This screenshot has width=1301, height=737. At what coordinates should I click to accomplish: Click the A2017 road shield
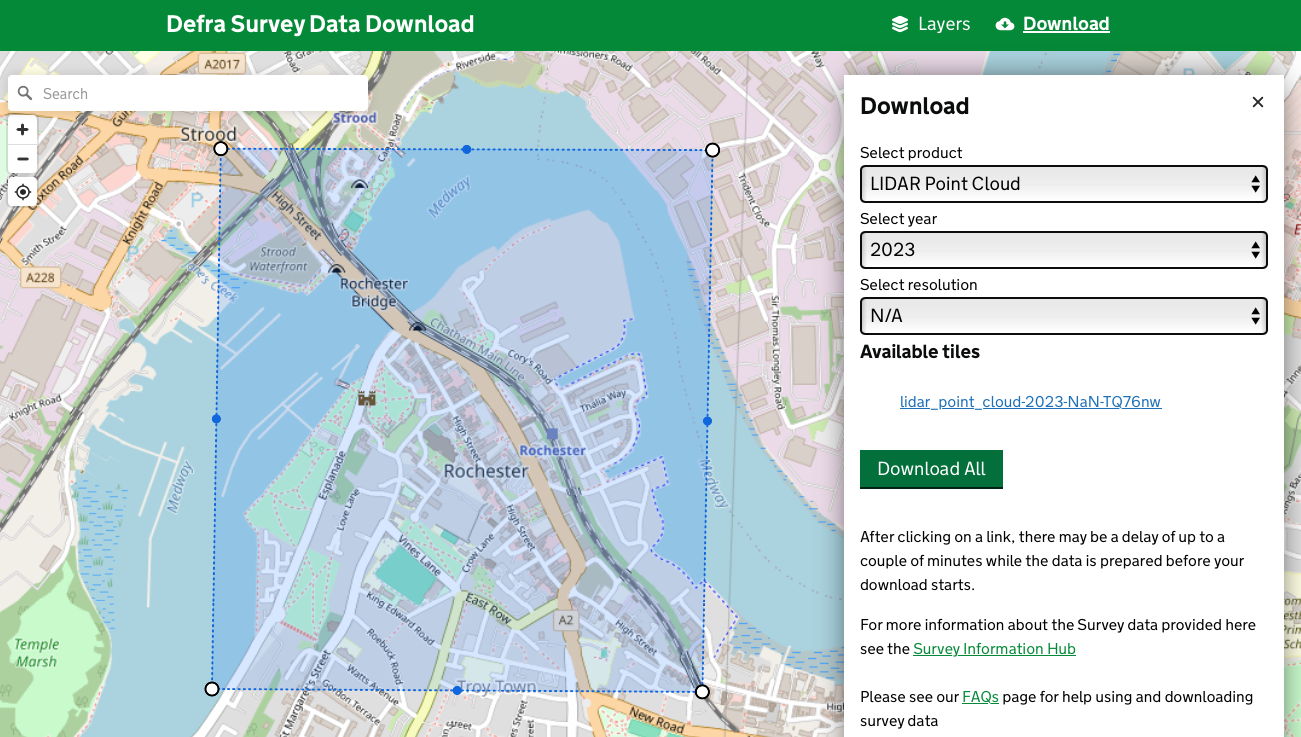click(x=221, y=64)
